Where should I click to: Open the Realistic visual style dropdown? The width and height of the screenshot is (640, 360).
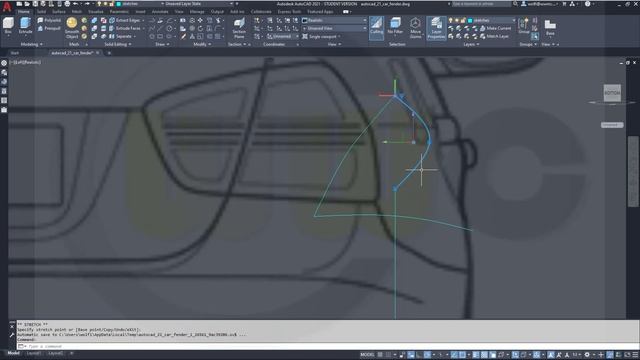tap(334, 20)
